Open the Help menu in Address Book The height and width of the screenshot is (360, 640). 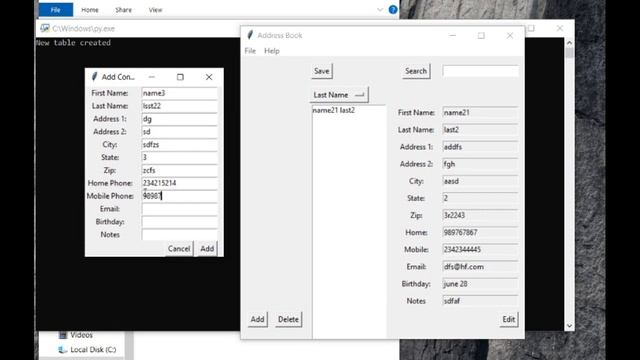point(272,51)
